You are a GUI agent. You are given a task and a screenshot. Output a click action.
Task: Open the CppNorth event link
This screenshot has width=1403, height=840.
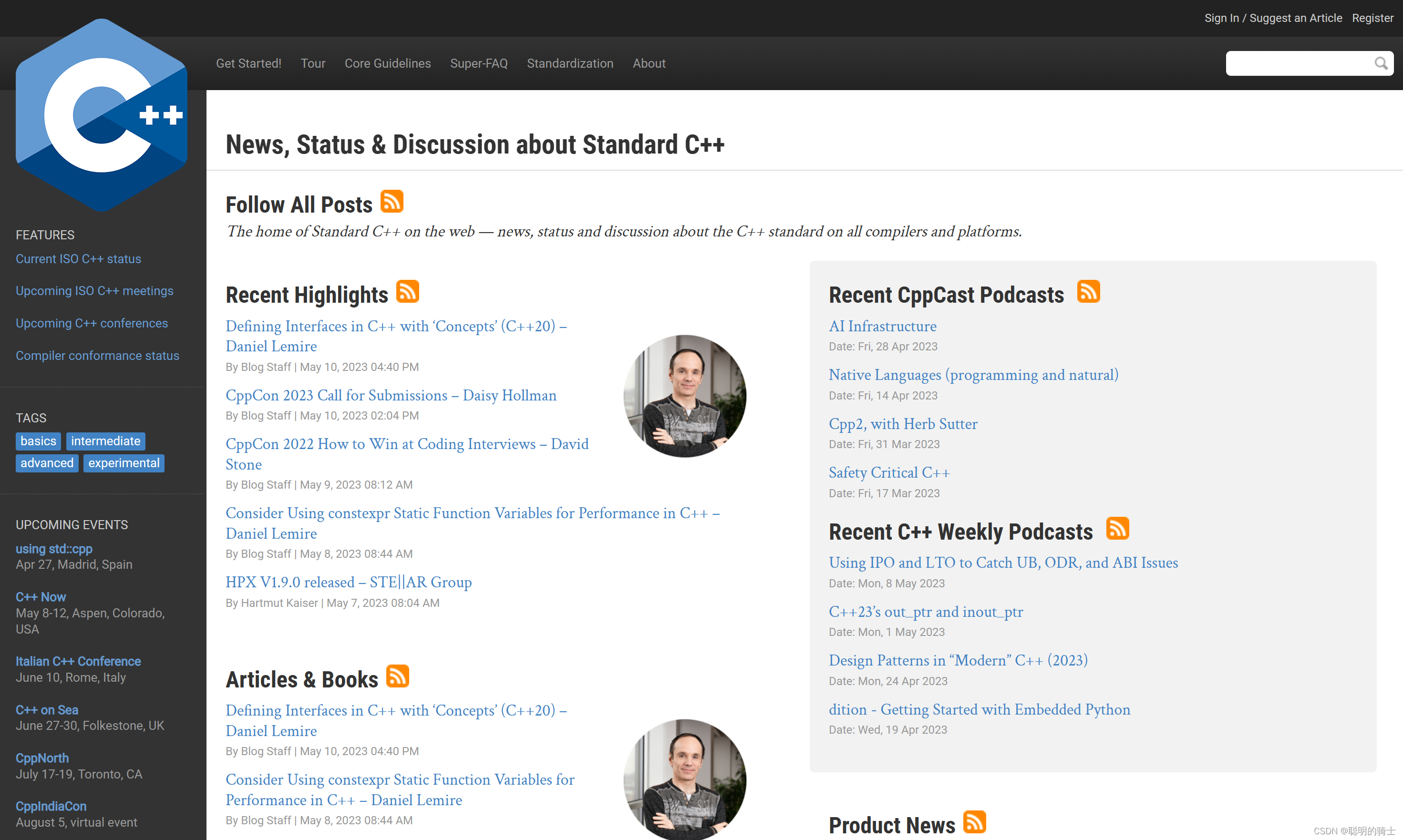42,758
